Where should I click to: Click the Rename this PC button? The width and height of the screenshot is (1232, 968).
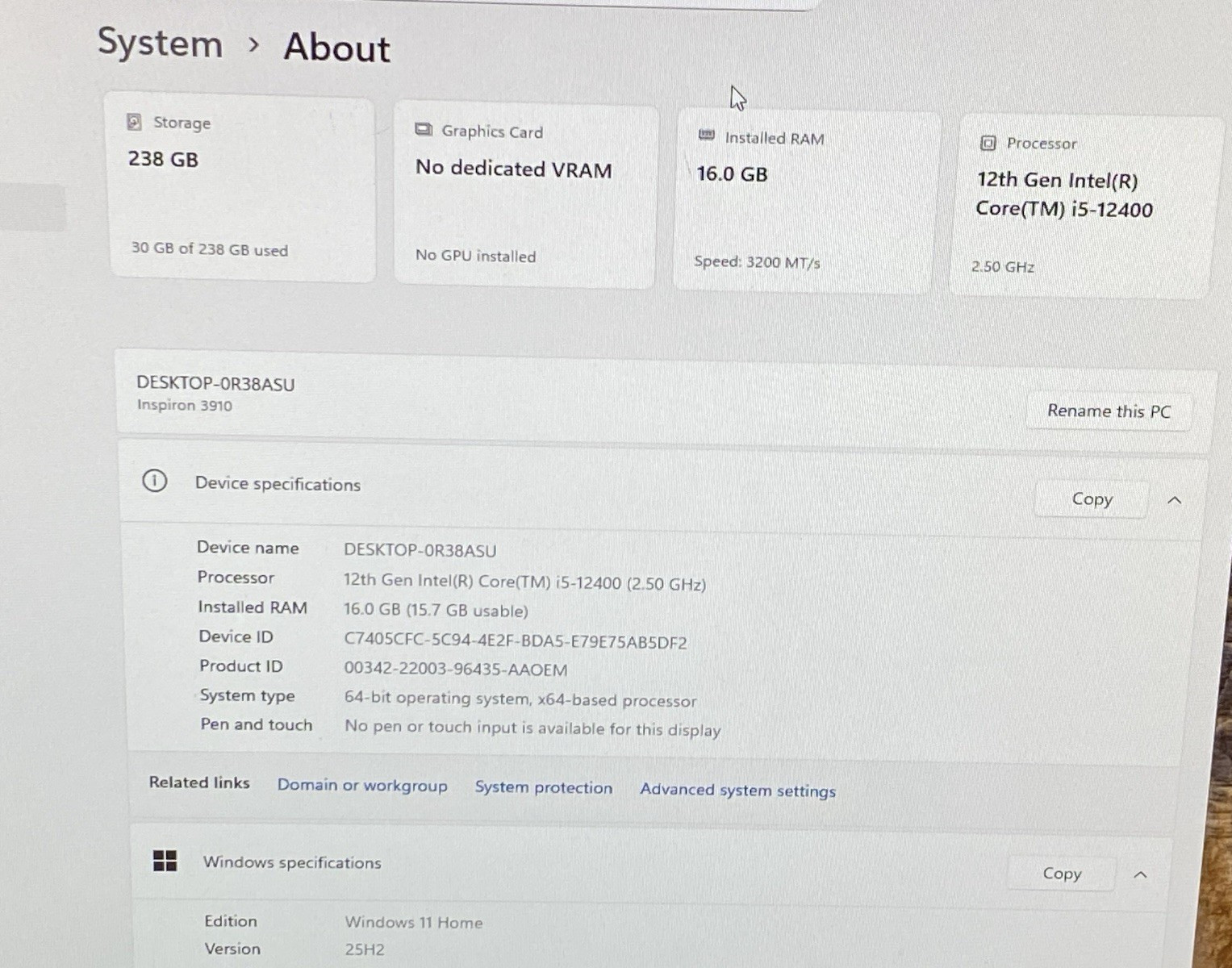coord(1109,411)
